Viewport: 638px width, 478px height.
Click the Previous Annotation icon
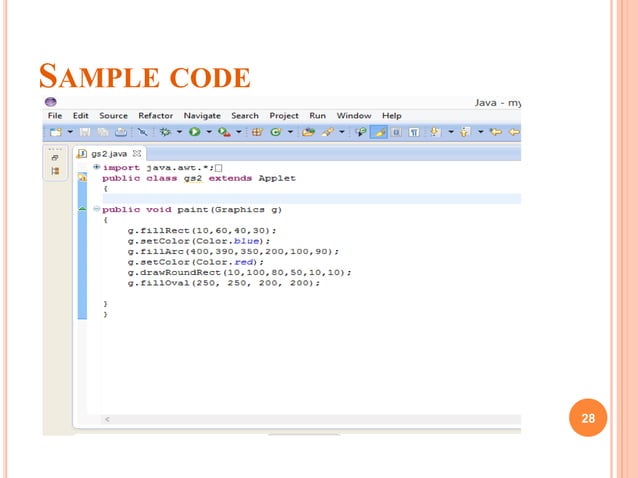(x=465, y=132)
